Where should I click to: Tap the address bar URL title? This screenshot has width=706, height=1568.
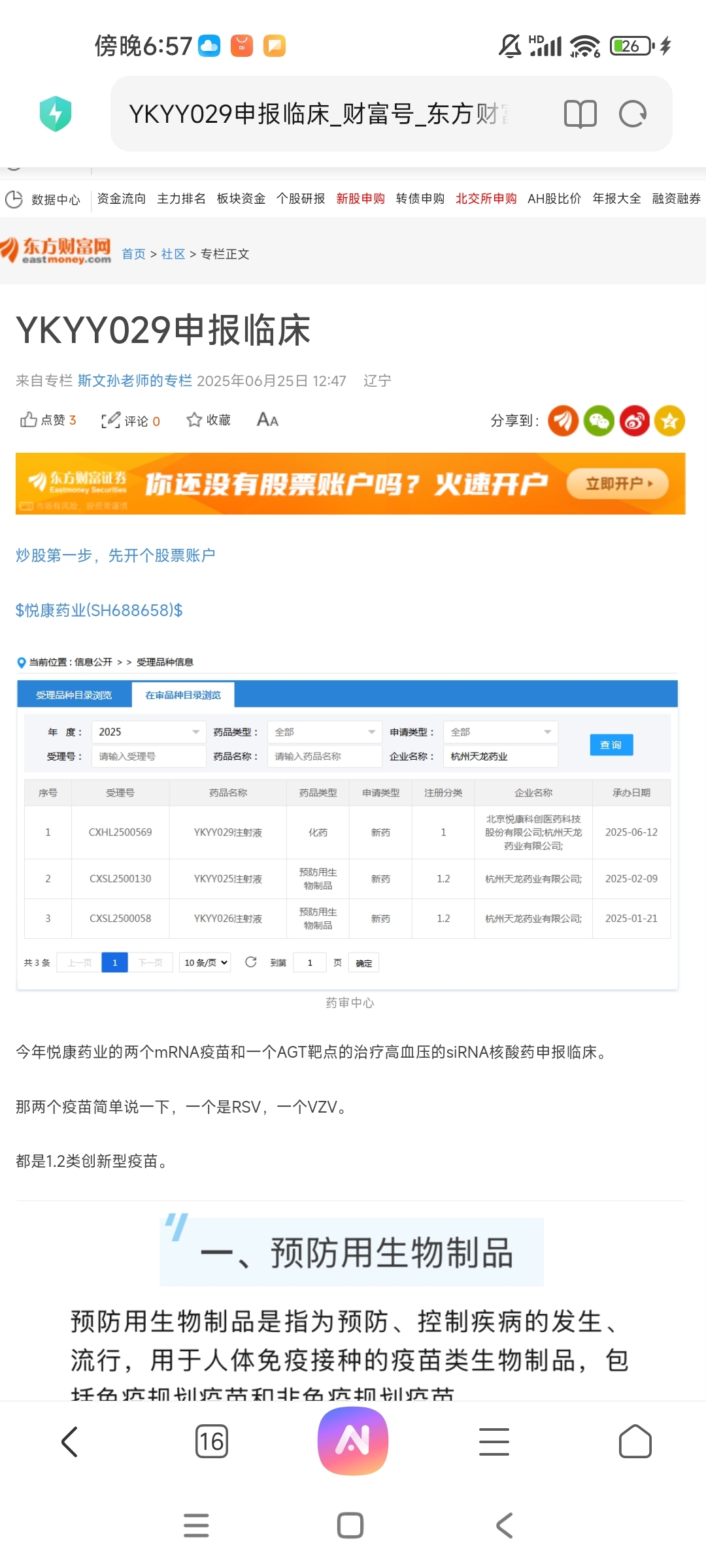tap(318, 114)
